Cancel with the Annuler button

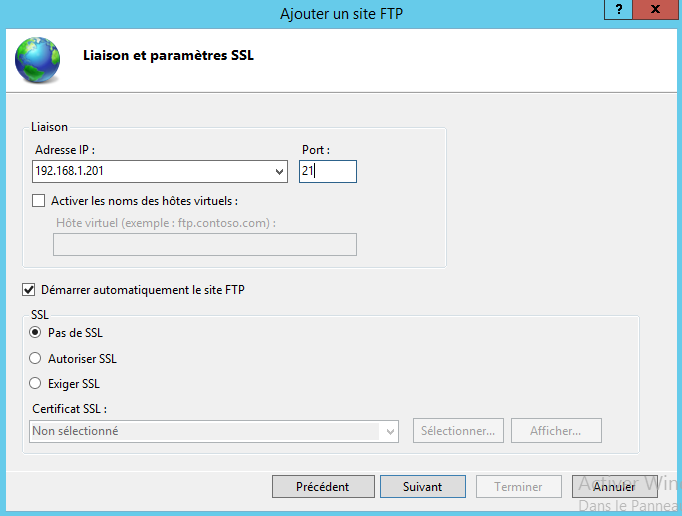tap(614, 487)
